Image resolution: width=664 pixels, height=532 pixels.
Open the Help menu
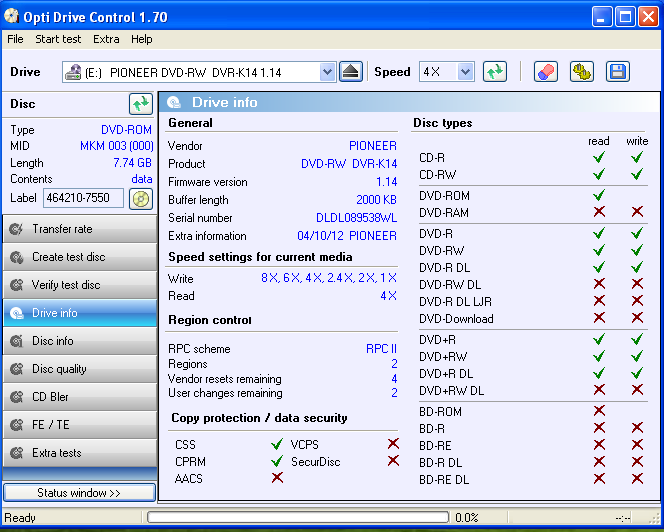point(141,39)
